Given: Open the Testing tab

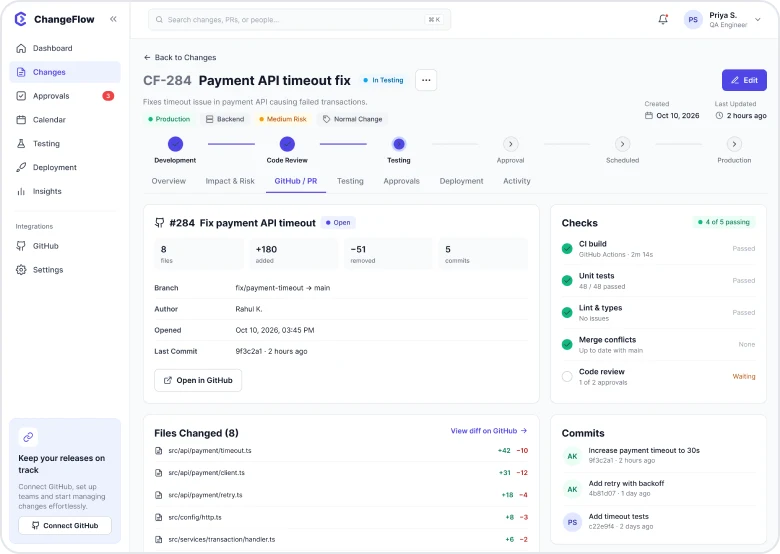Looking at the screenshot, I should [x=350, y=181].
